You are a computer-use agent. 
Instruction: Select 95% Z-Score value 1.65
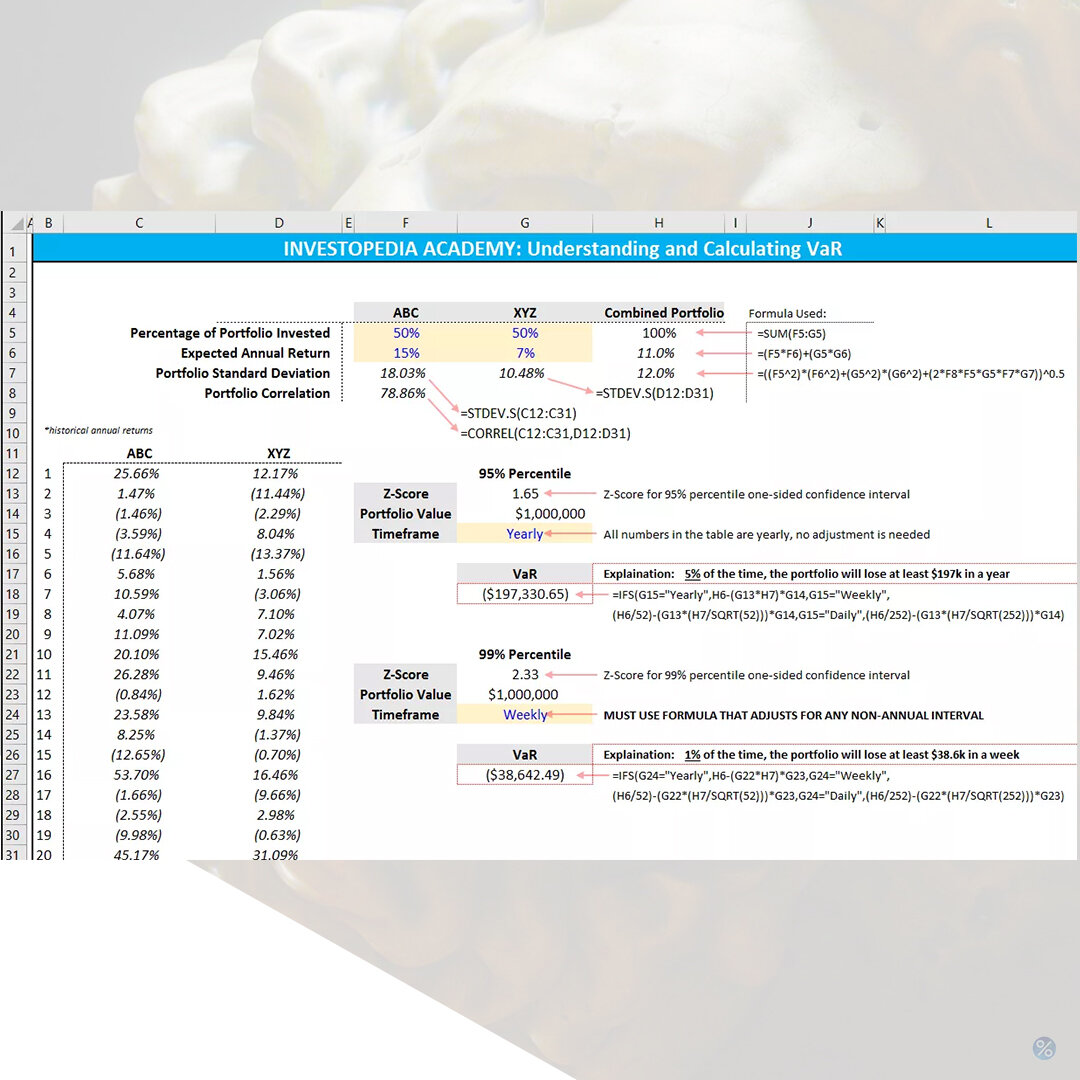pyautogui.click(x=525, y=494)
